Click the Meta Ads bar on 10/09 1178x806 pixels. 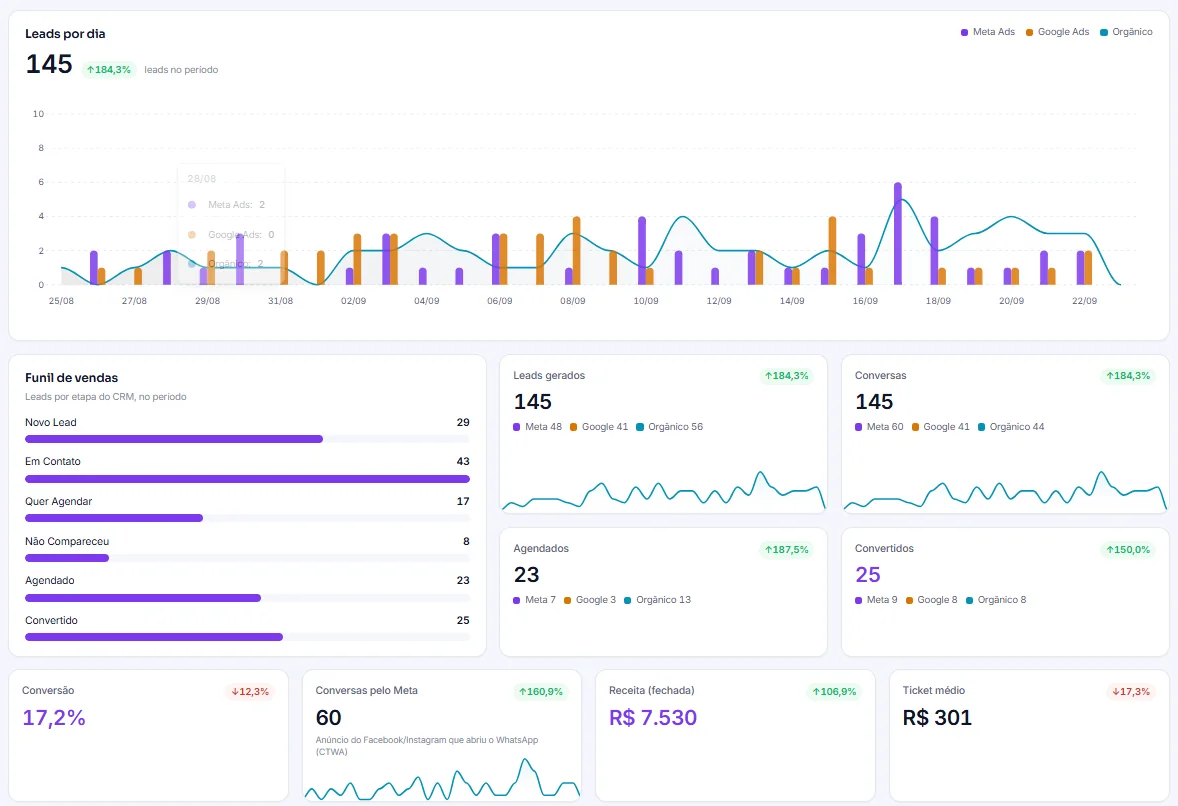coord(642,251)
